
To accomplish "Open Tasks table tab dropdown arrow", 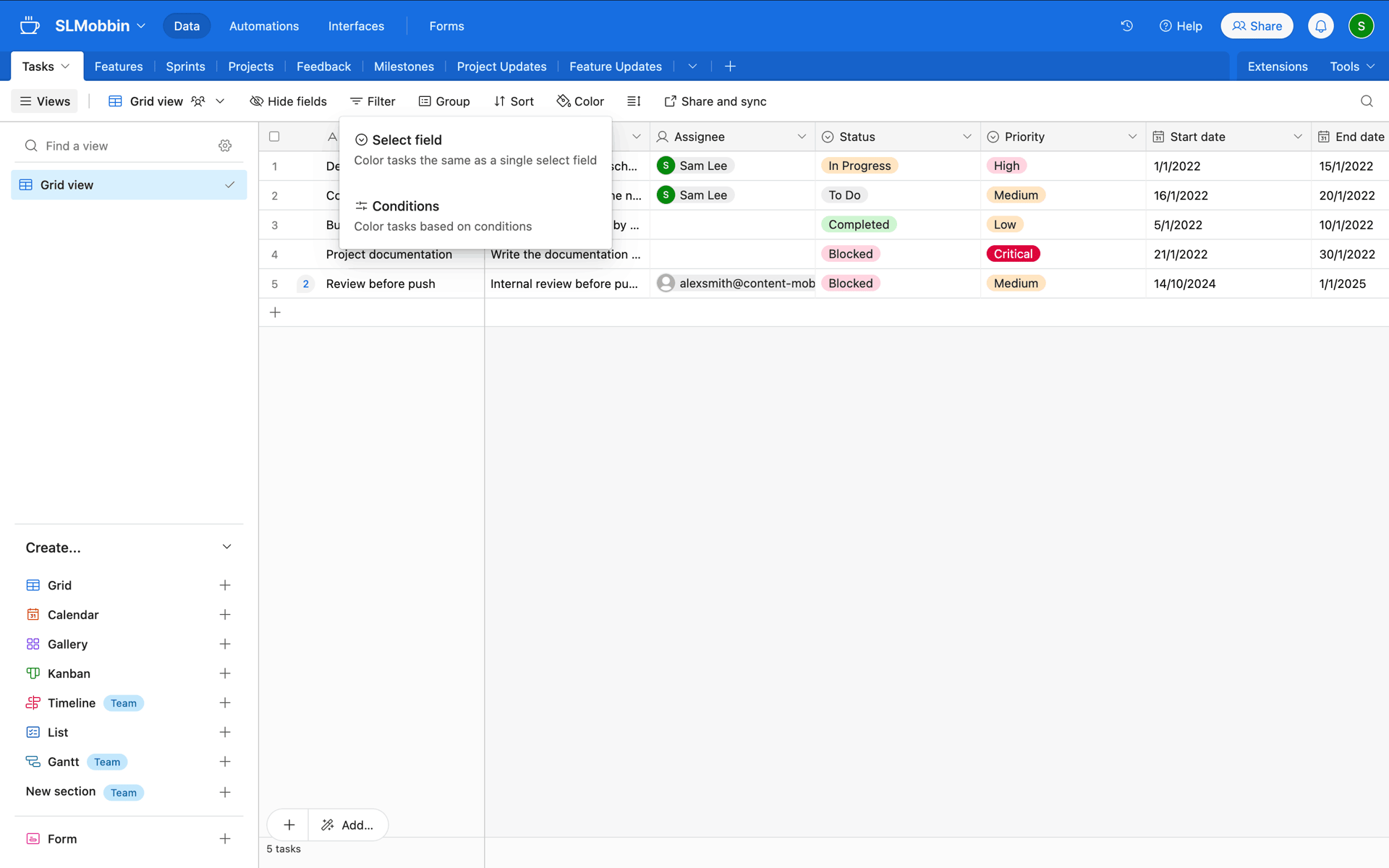I will pyautogui.click(x=65, y=67).
